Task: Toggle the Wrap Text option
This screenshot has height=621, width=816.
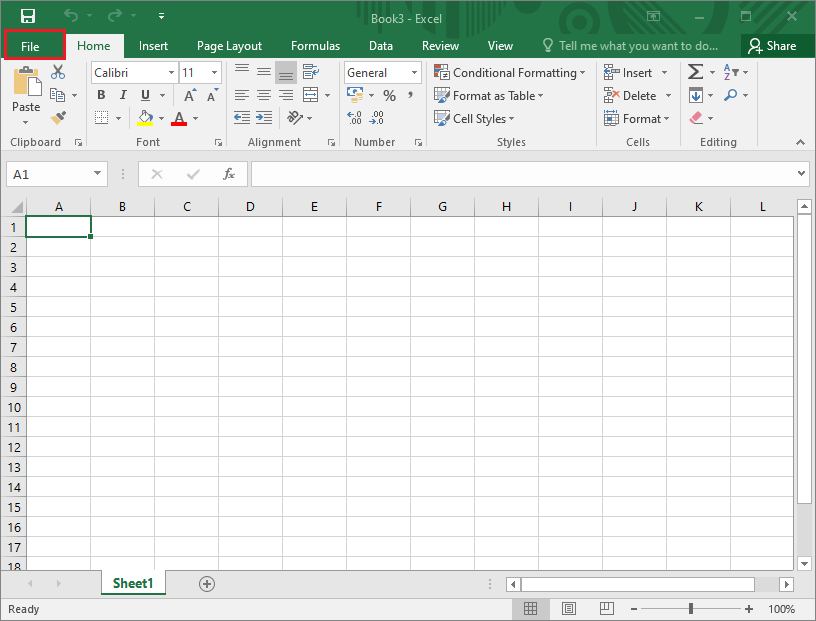Action: pyautogui.click(x=309, y=71)
